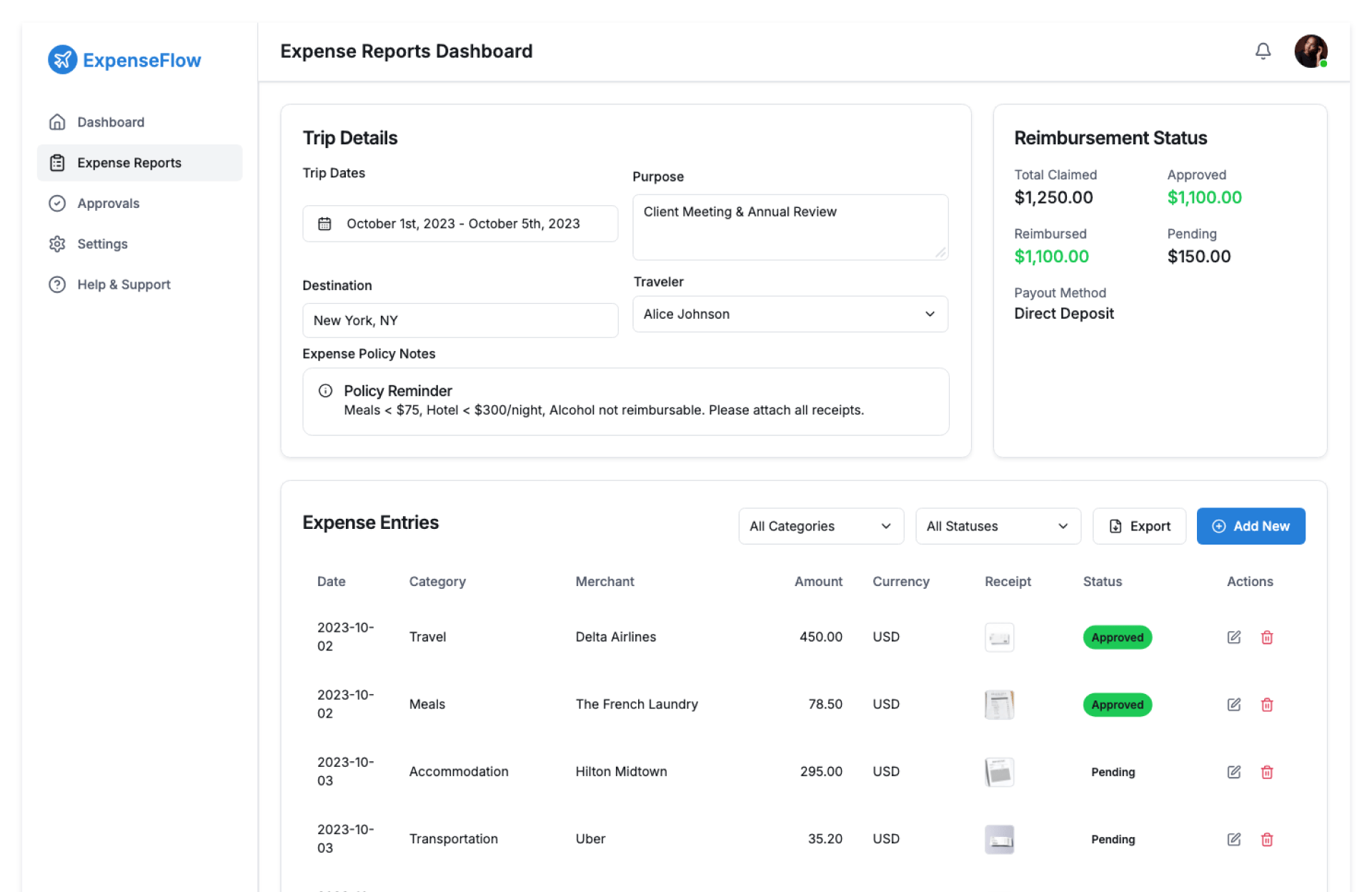Delete the Delta Airlines expense entry
The width and height of the screenshot is (1372, 892).
(x=1266, y=637)
